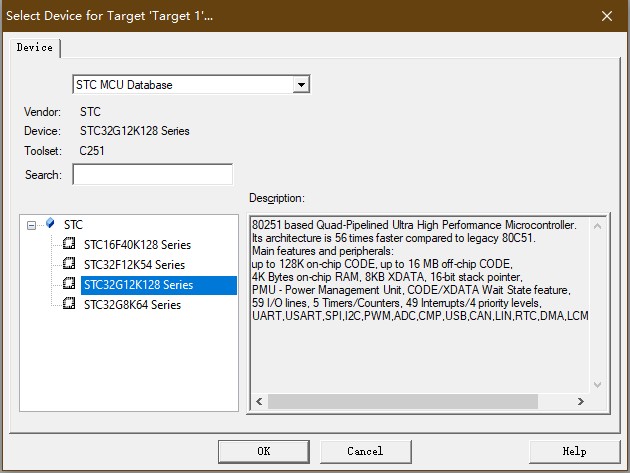Click the Cancel button
Screen dimensions: 630x473
tap(365, 451)
